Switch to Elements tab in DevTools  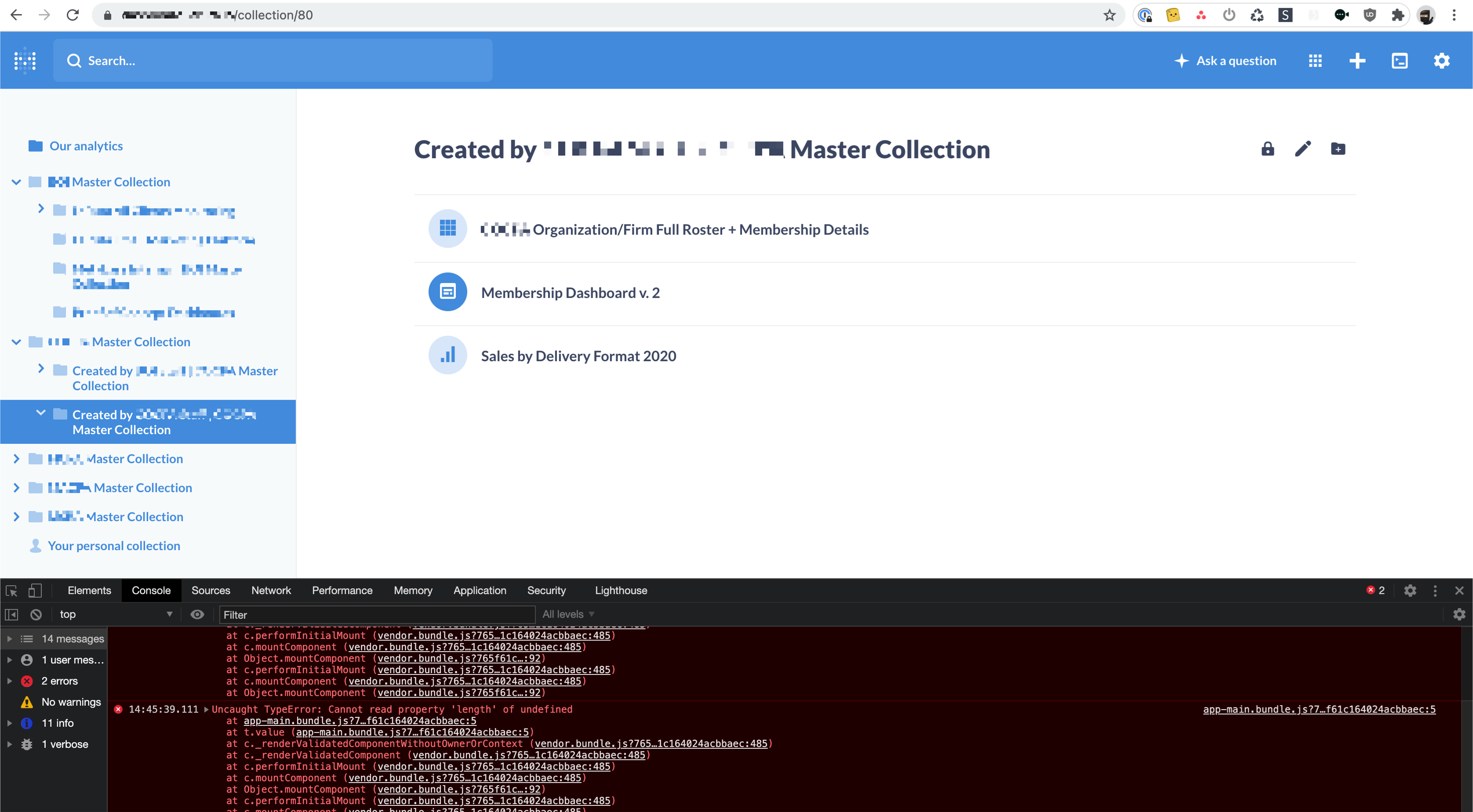[89, 590]
